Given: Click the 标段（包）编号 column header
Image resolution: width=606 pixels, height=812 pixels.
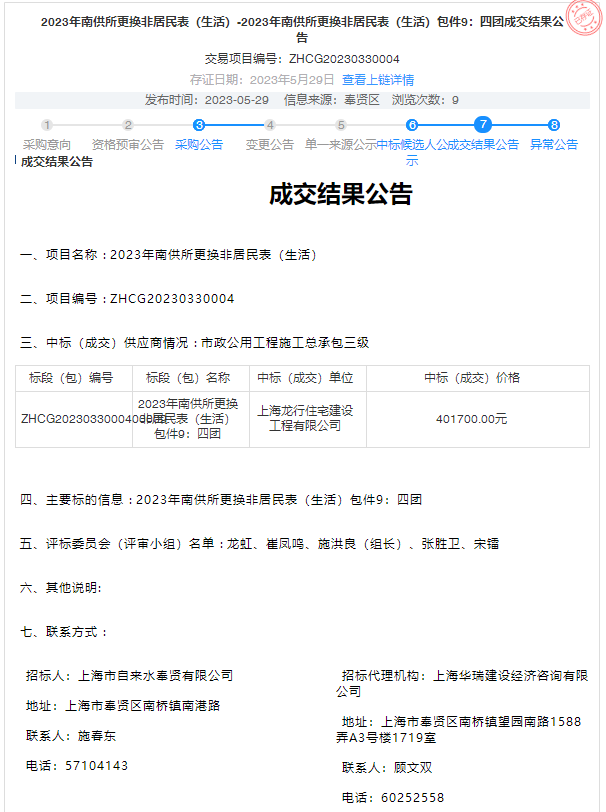Looking at the screenshot, I should coord(72,378).
